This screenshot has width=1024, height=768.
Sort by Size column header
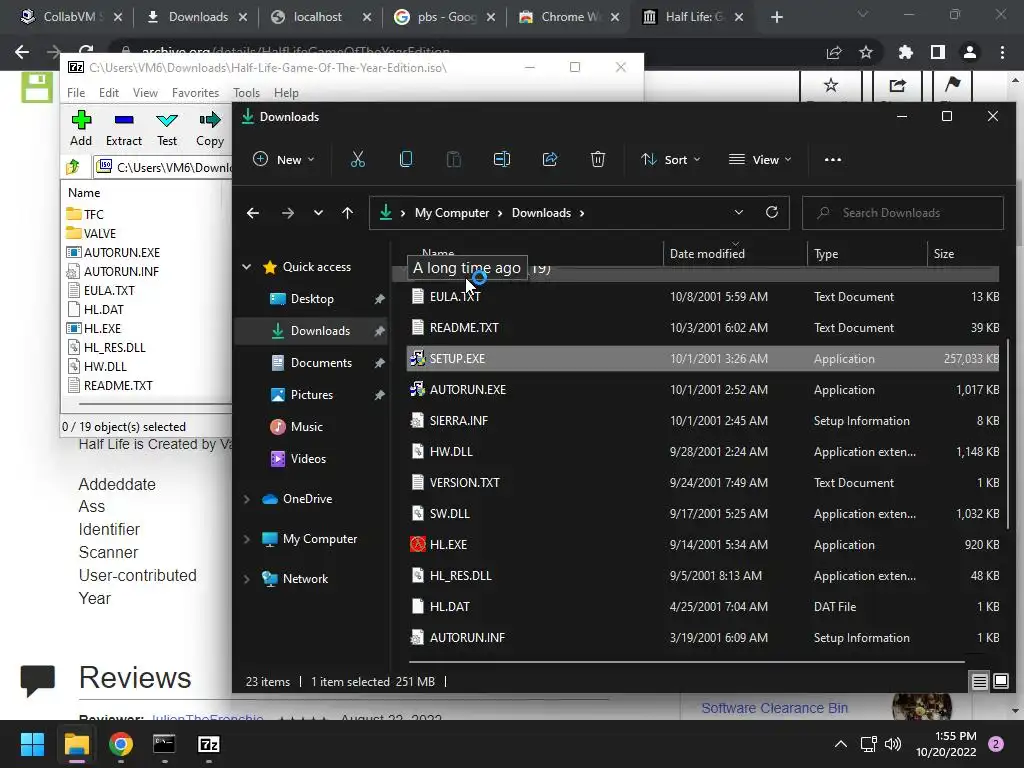point(944,253)
